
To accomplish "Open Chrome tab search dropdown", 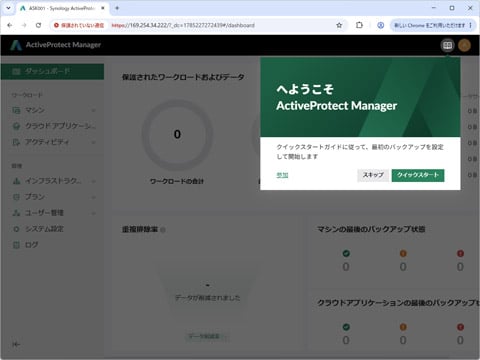I will click(8, 8).
